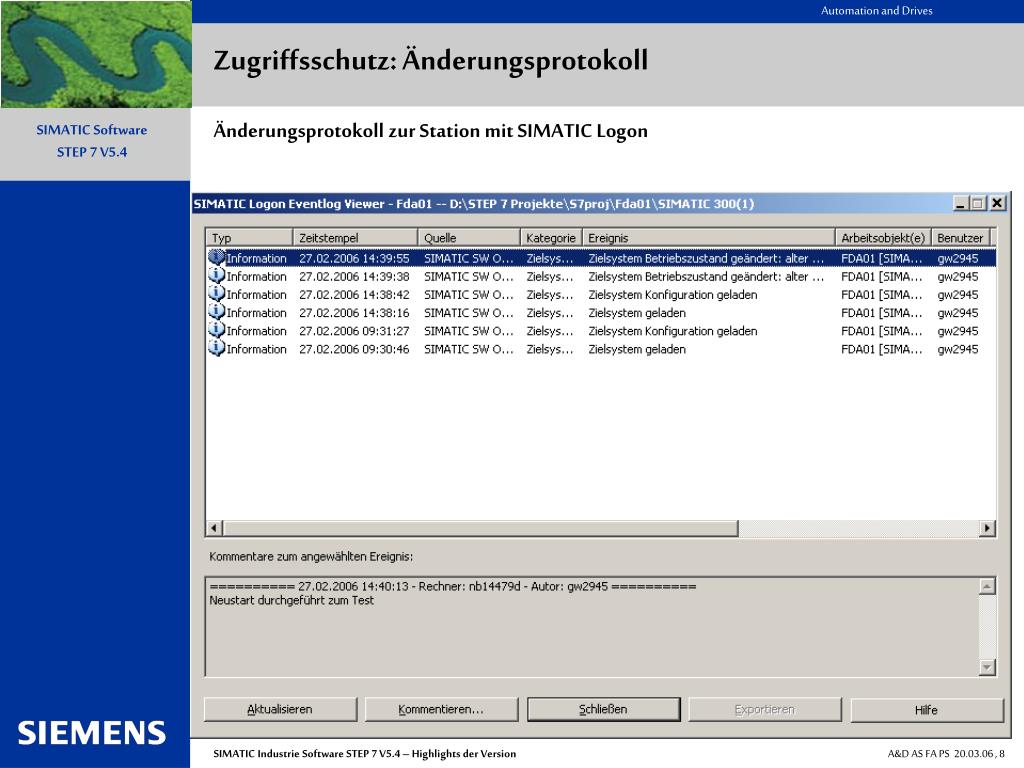The height and width of the screenshot is (768, 1024).
Task: Click 'Zielsystem Konfiguration geladen' at 09:31:27
Action: point(673,331)
